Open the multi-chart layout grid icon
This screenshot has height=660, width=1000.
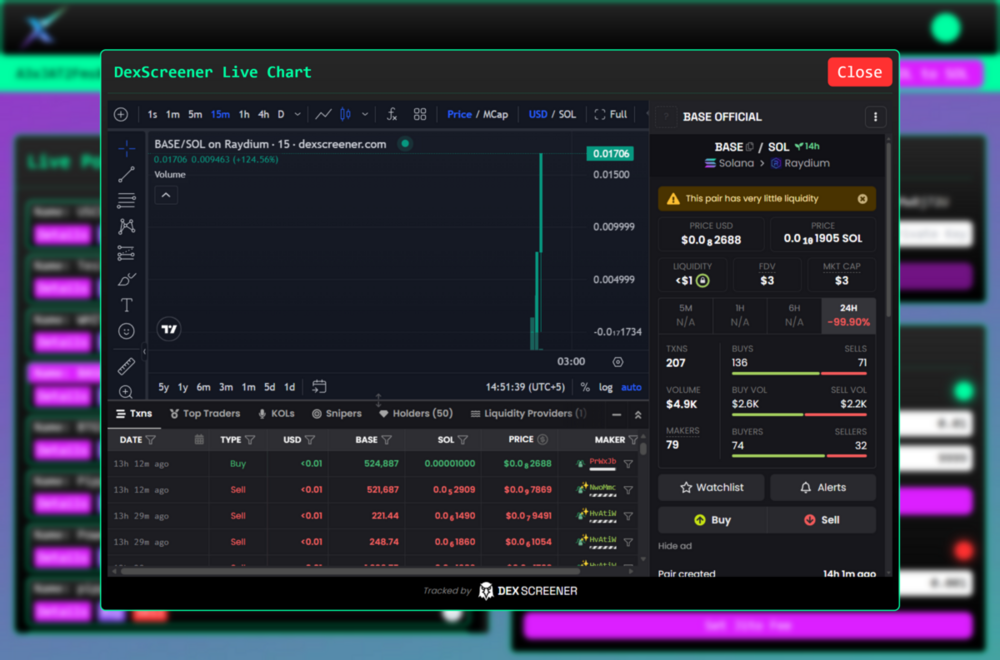(x=420, y=114)
